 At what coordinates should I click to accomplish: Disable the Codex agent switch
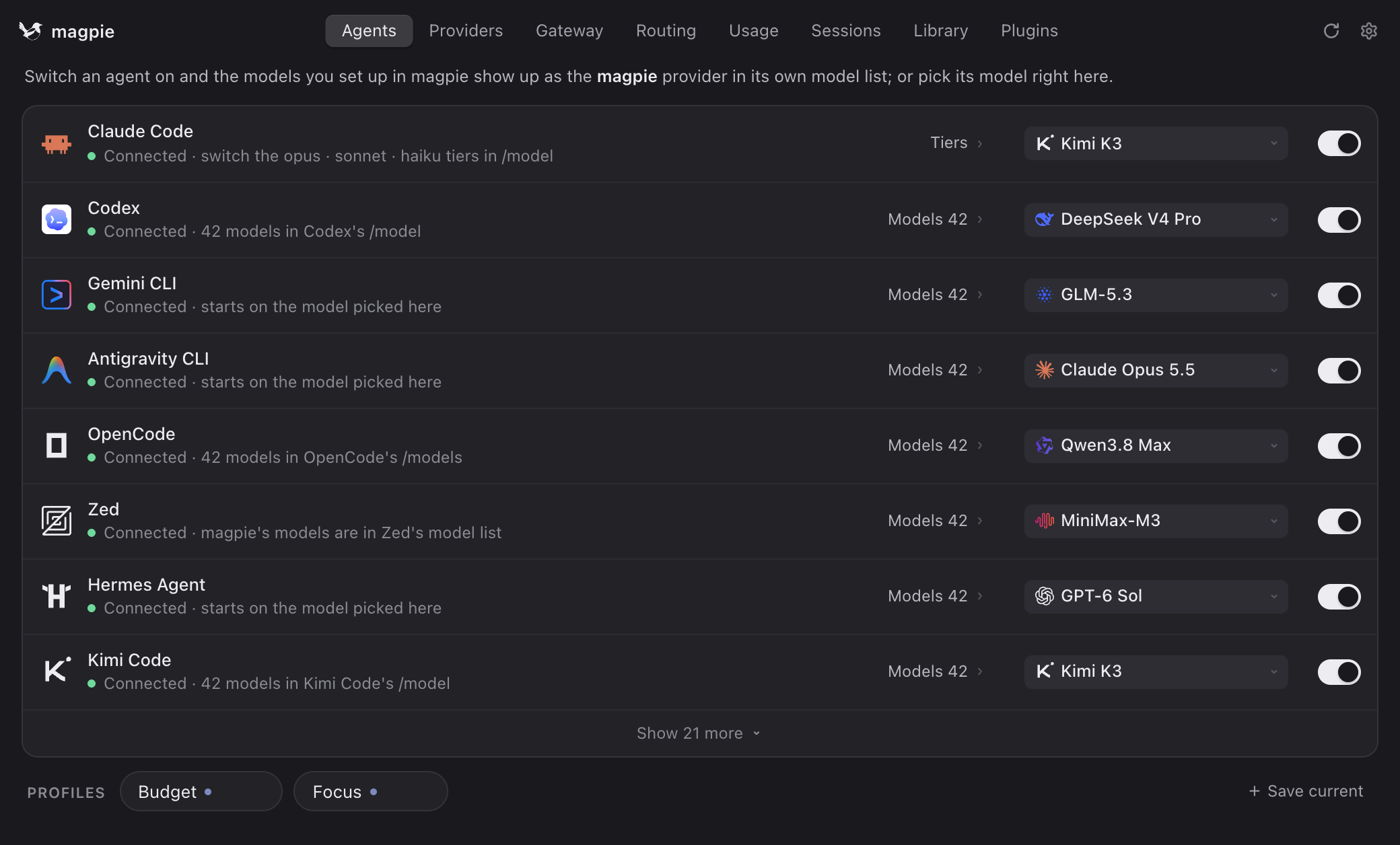pyautogui.click(x=1339, y=219)
